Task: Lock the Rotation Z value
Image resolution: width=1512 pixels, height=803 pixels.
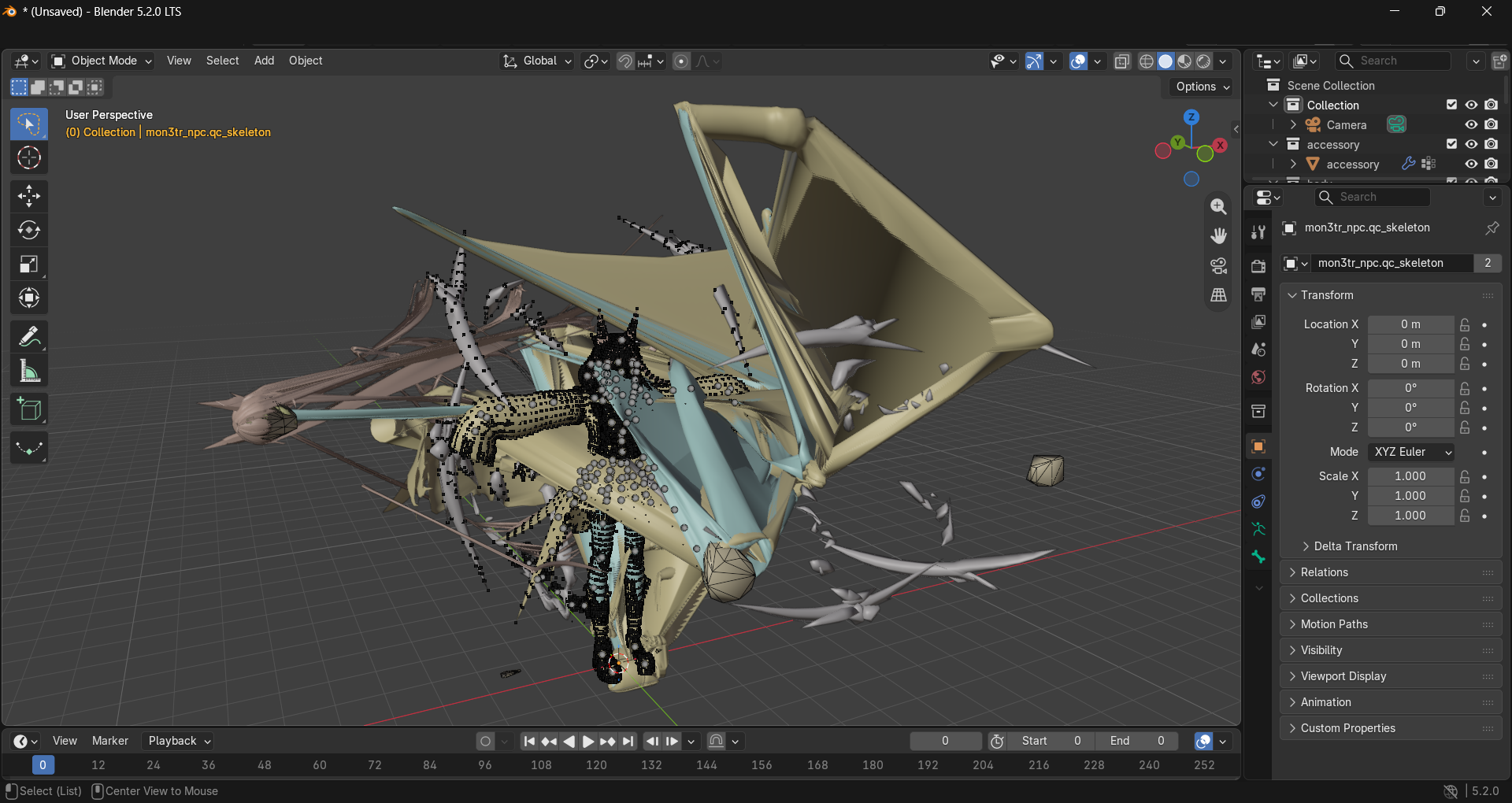Action: (1465, 427)
